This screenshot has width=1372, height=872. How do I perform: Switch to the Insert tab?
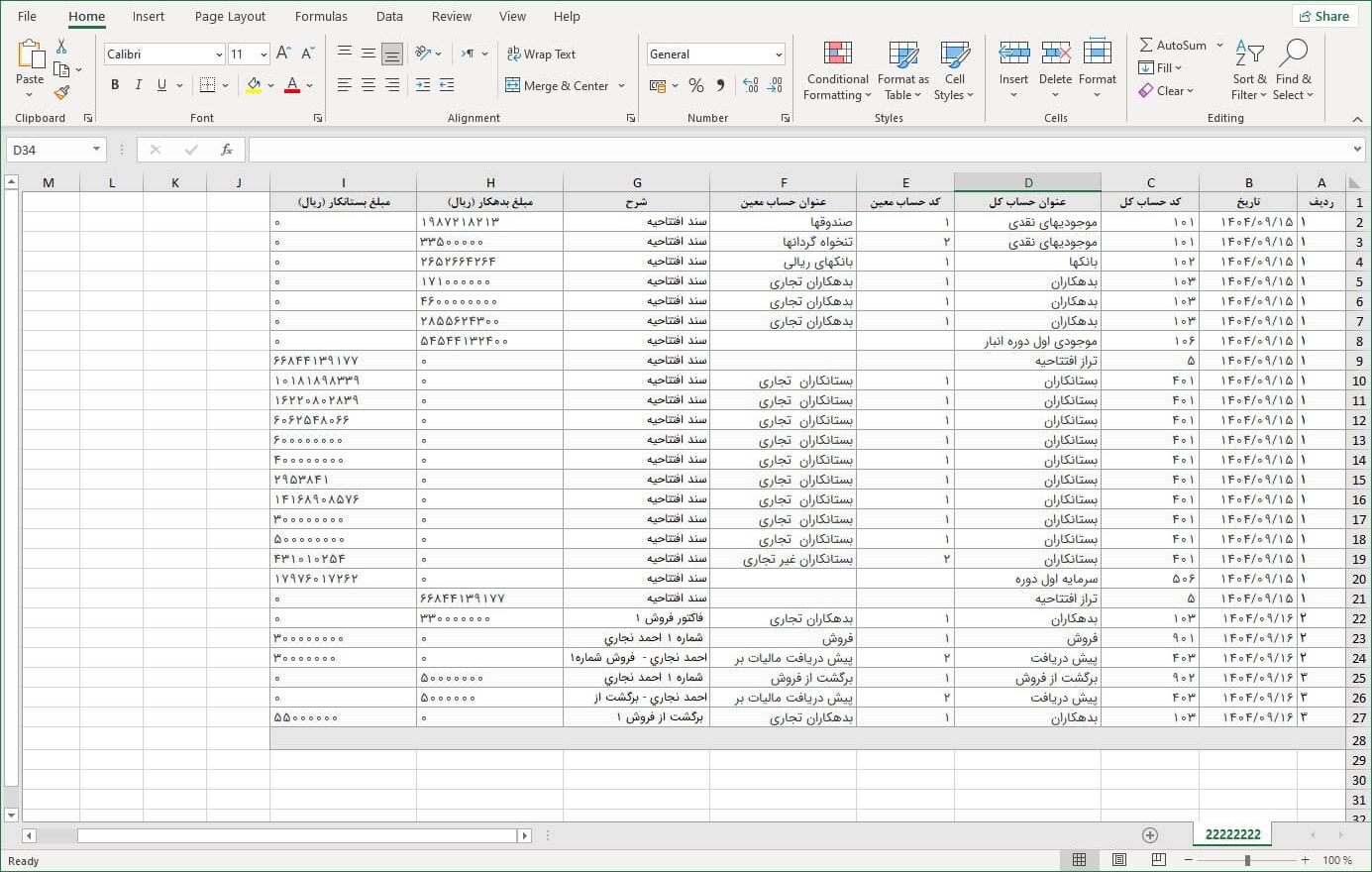coord(149,16)
